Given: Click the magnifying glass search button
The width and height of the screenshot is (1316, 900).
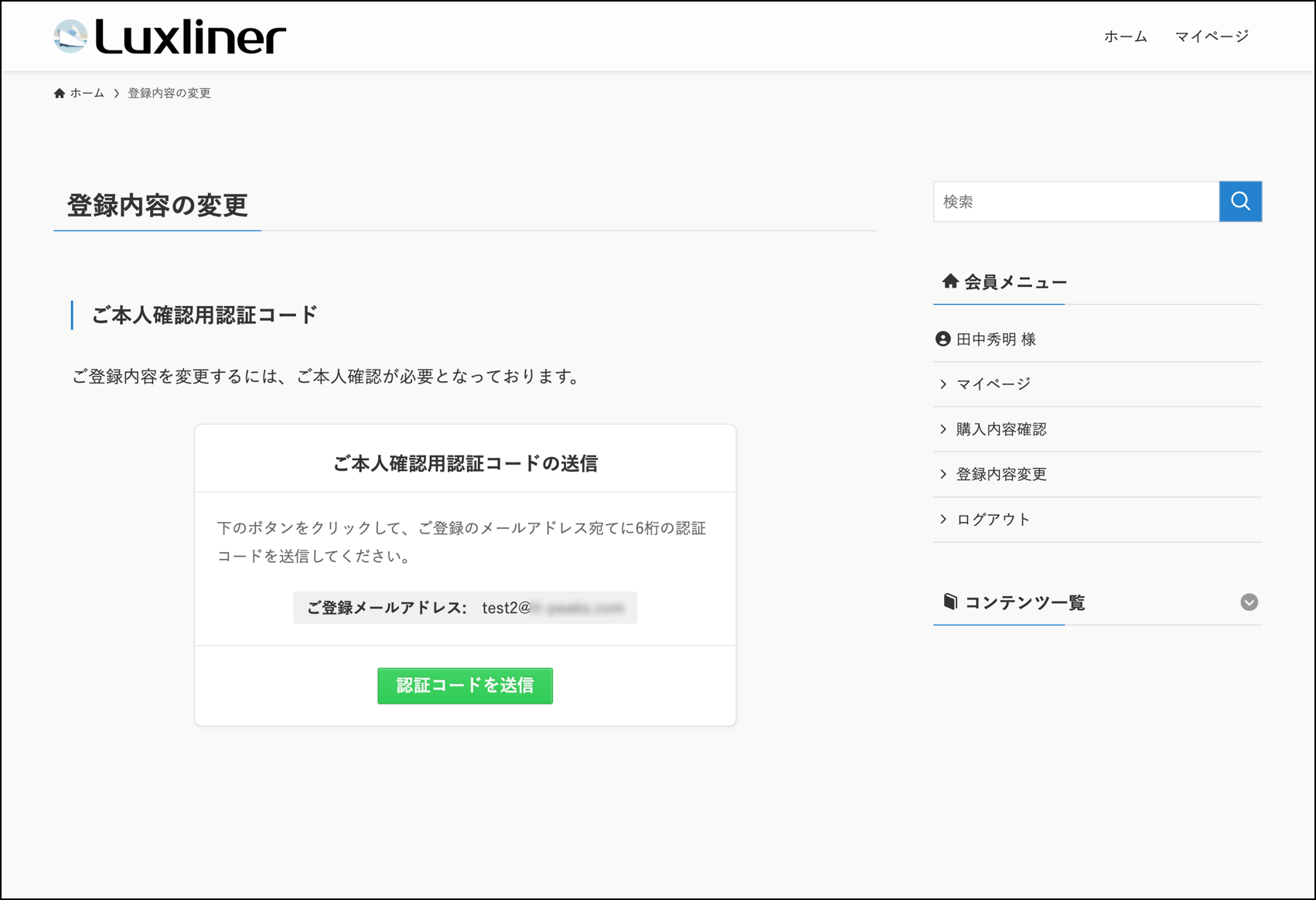Looking at the screenshot, I should 1240,202.
